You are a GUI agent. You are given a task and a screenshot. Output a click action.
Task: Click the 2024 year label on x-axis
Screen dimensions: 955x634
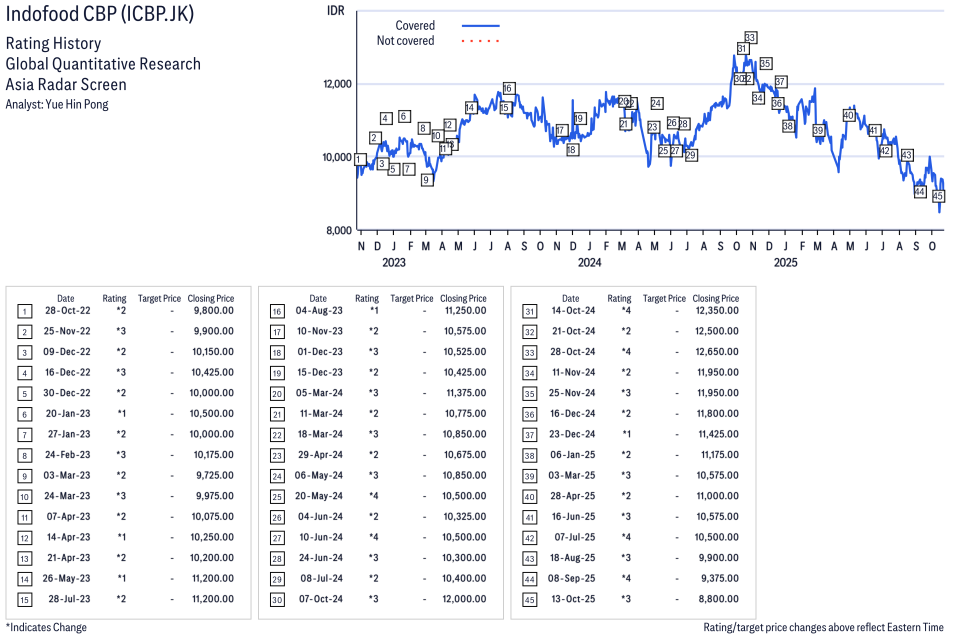coord(589,263)
